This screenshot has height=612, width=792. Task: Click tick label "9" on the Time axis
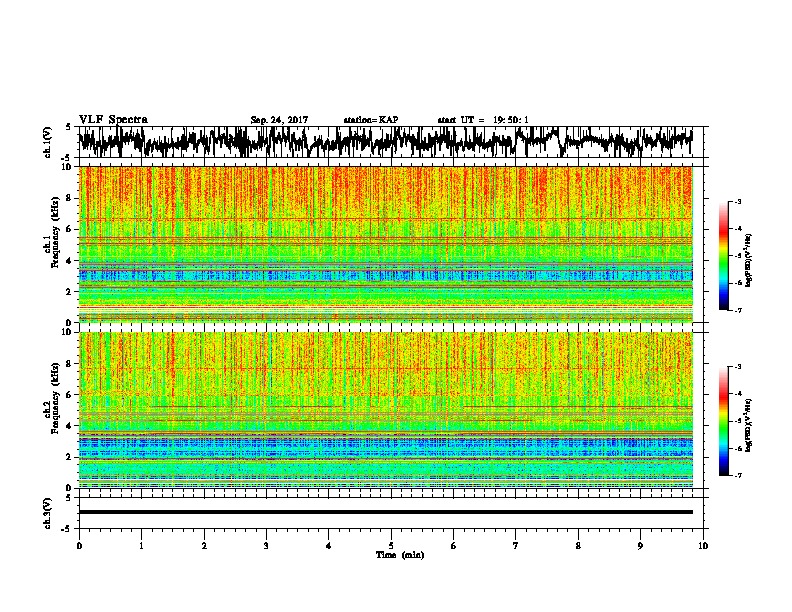(x=640, y=546)
